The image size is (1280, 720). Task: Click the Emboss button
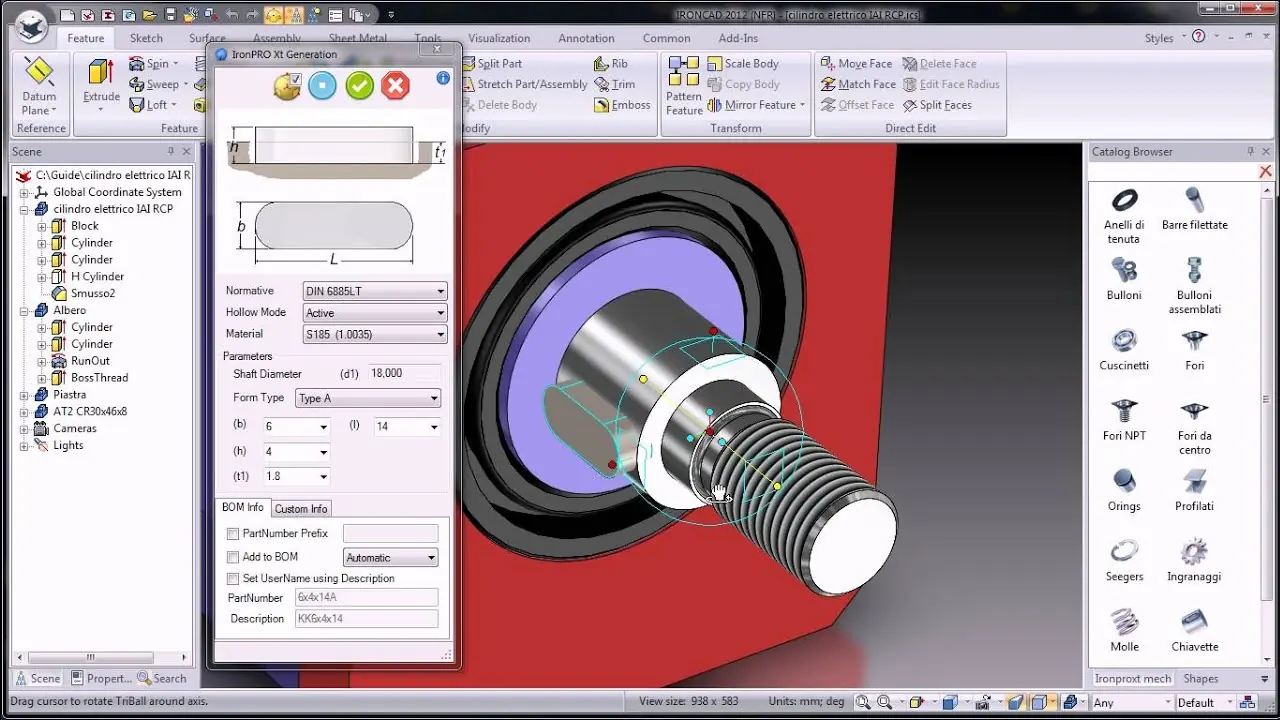click(622, 105)
